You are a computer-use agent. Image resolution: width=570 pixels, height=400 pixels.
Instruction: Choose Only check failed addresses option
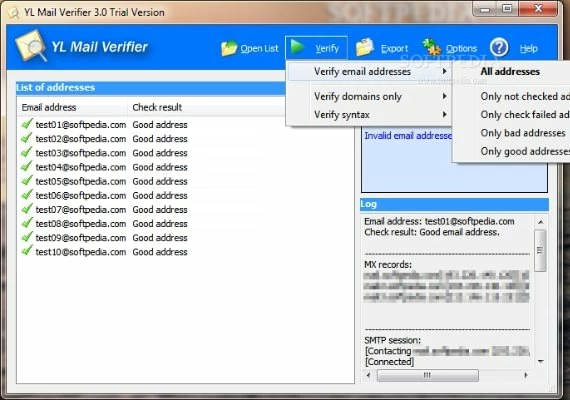(x=525, y=115)
